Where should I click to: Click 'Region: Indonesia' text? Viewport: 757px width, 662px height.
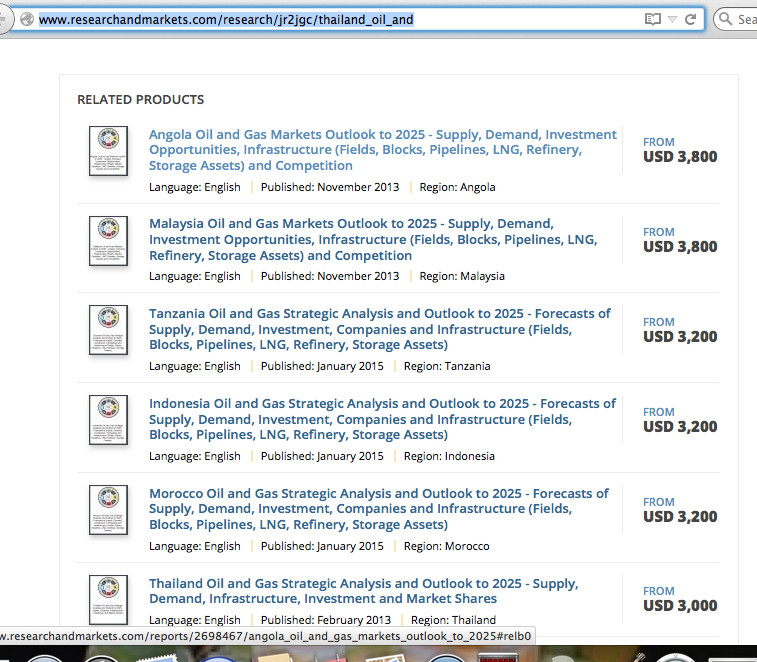449,456
